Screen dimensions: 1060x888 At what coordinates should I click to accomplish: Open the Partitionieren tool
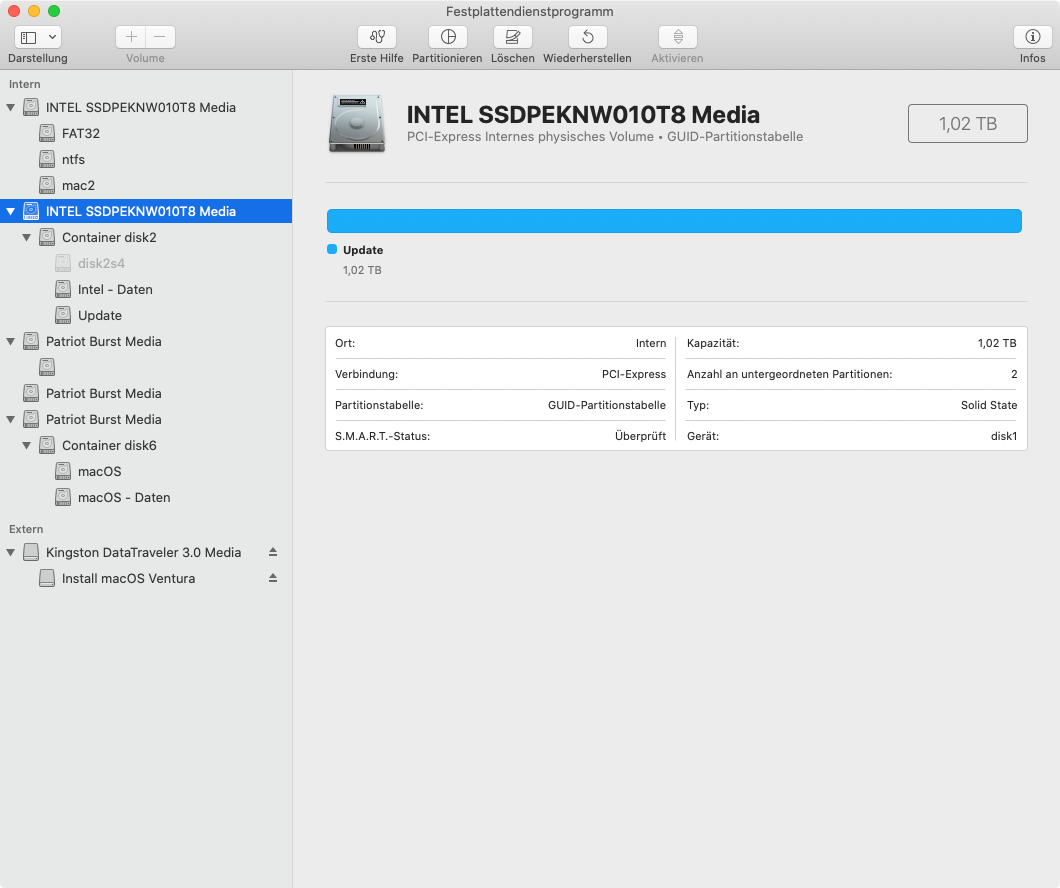[x=447, y=37]
